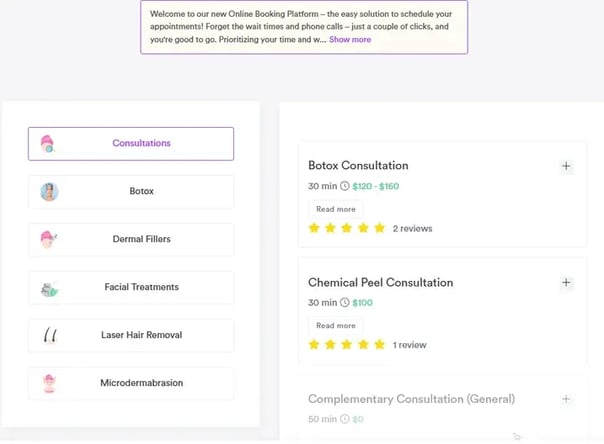Click the Botox Consultation star rating

coord(347,228)
